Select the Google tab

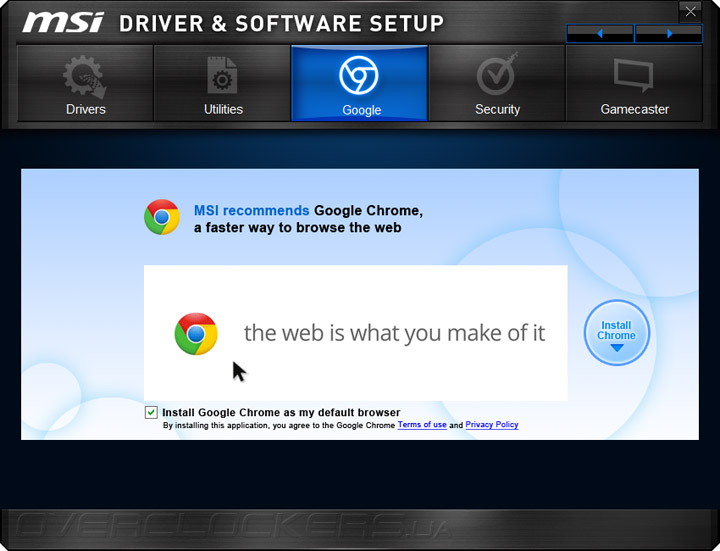[360, 83]
